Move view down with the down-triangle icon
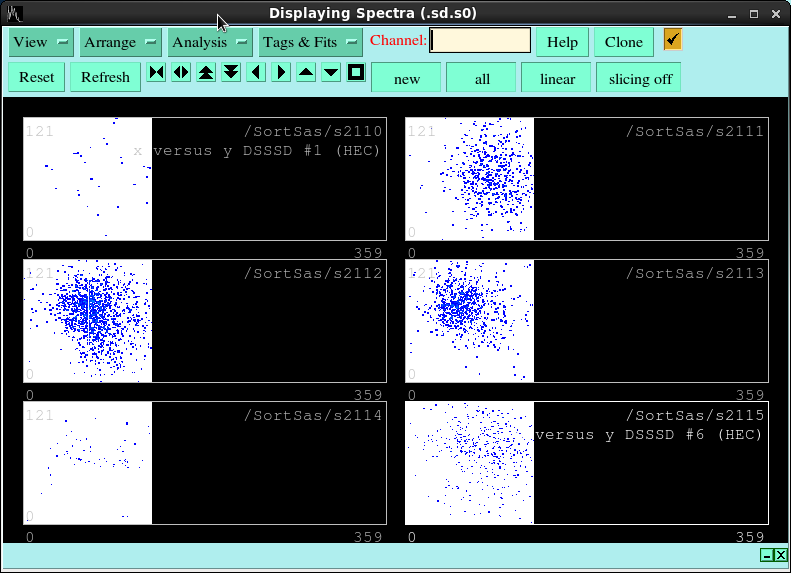This screenshot has width=791, height=573. pyautogui.click(x=331, y=73)
